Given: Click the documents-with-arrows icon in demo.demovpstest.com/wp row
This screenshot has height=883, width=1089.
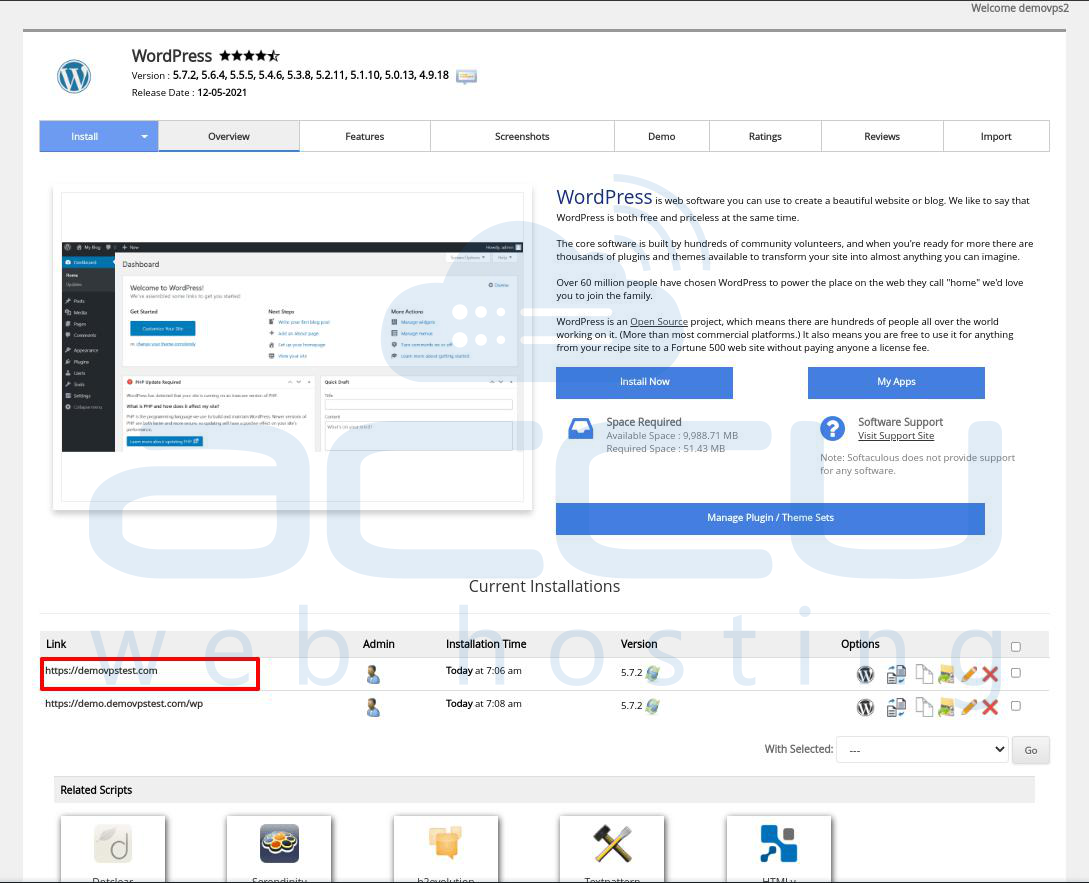Looking at the screenshot, I should click(x=896, y=707).
